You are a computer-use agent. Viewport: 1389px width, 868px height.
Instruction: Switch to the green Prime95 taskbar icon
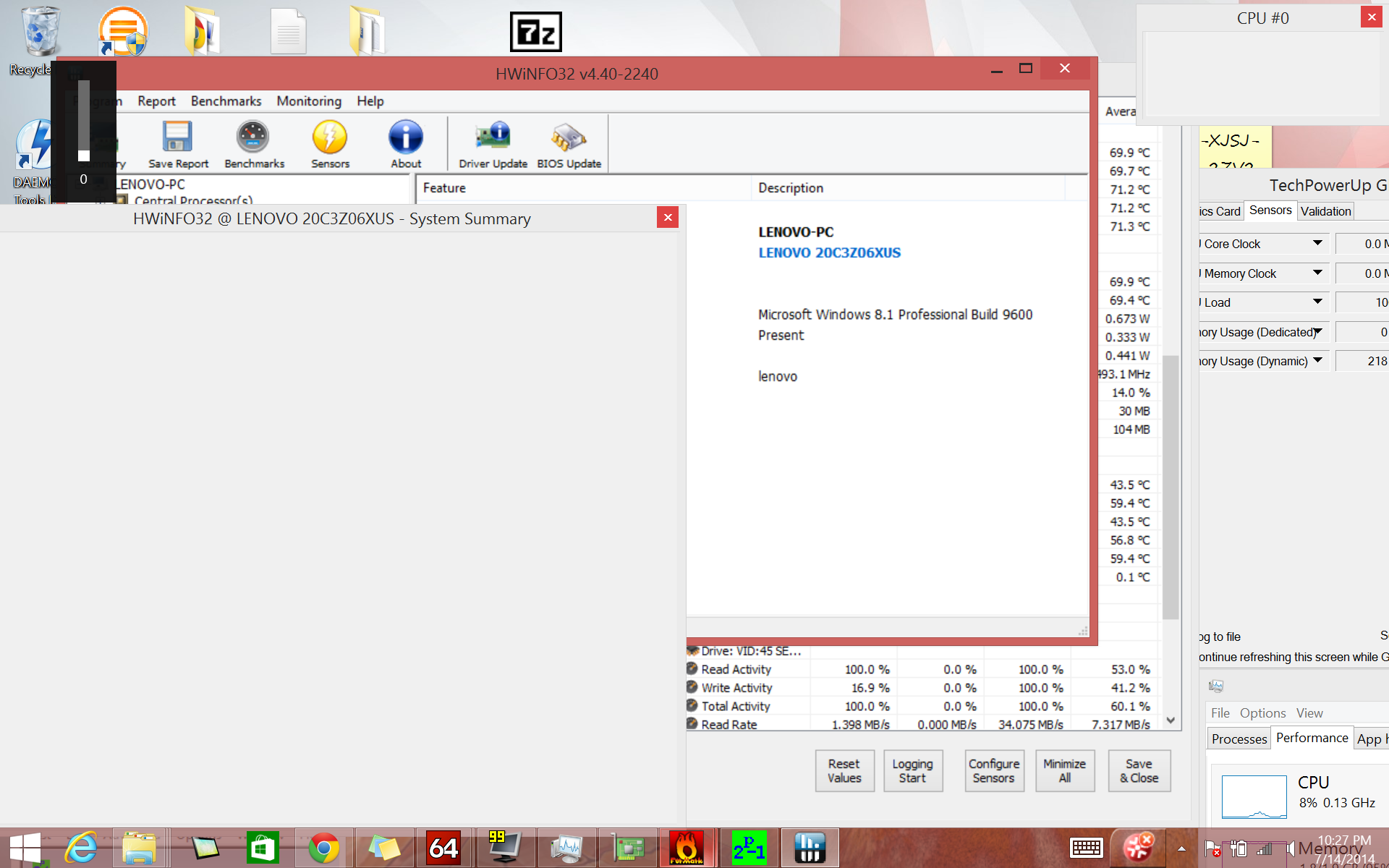click(749, 848)
